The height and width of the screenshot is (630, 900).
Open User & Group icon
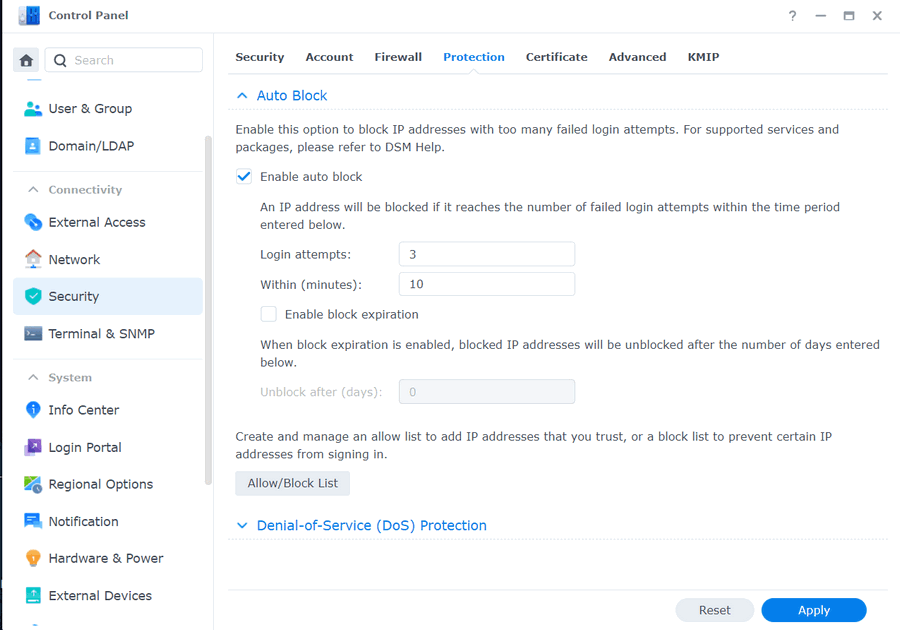tap(33, 109)
